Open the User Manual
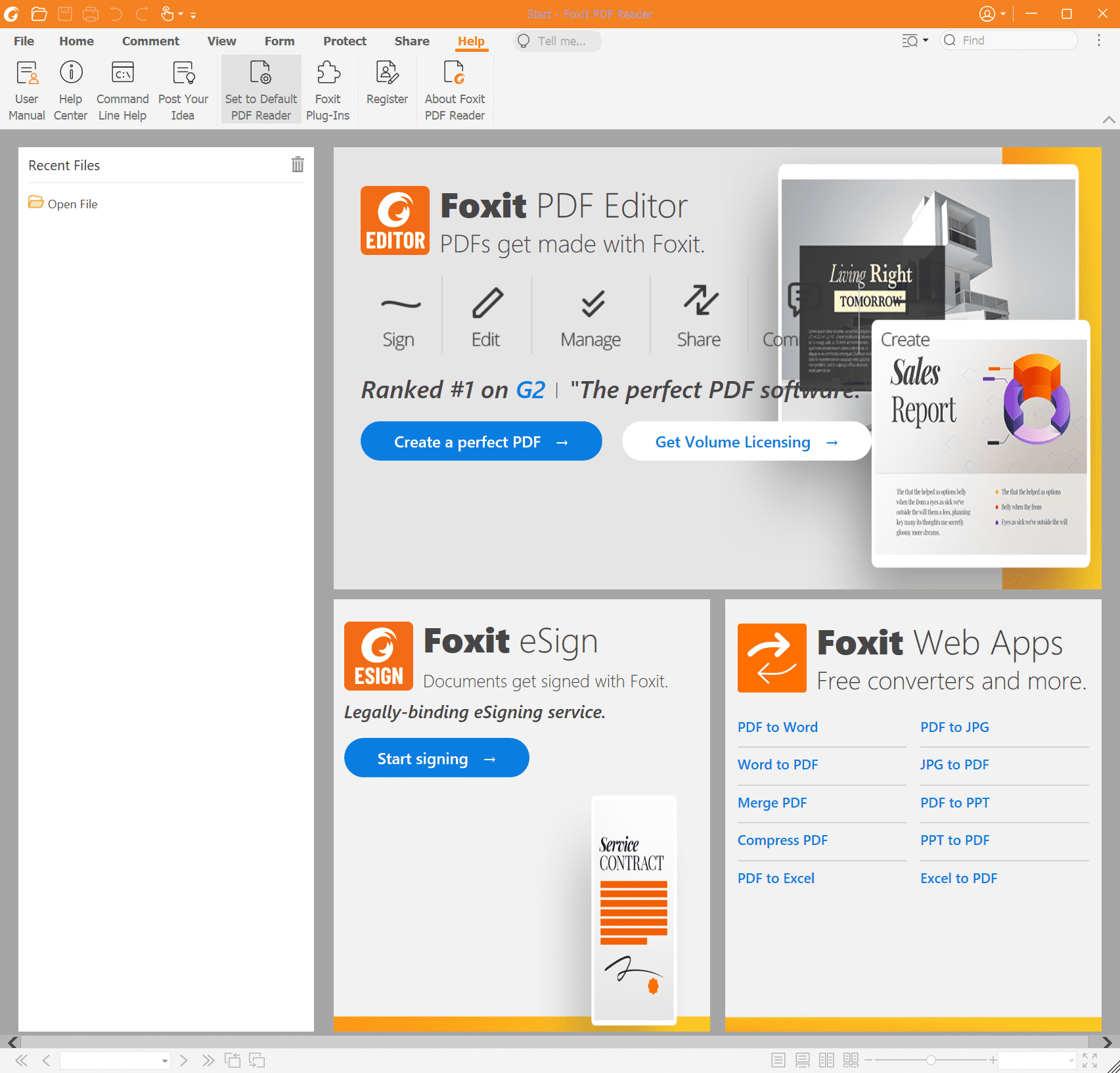This screenshot has height=1073, width=1120. 27,91
